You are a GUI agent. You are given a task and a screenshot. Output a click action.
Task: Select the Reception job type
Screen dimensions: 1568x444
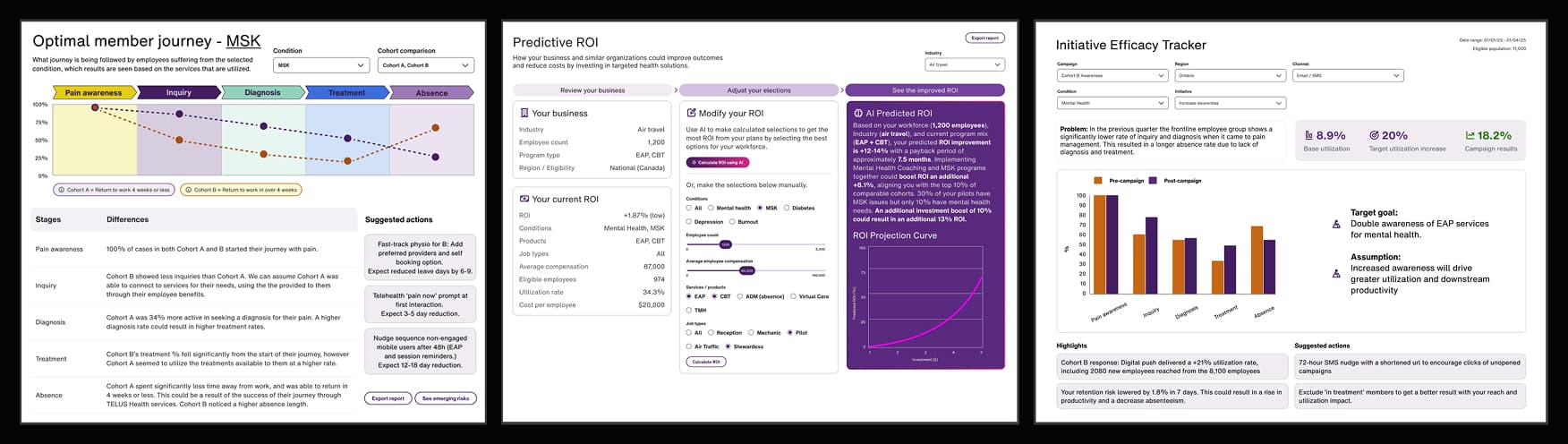click(711, 332)
